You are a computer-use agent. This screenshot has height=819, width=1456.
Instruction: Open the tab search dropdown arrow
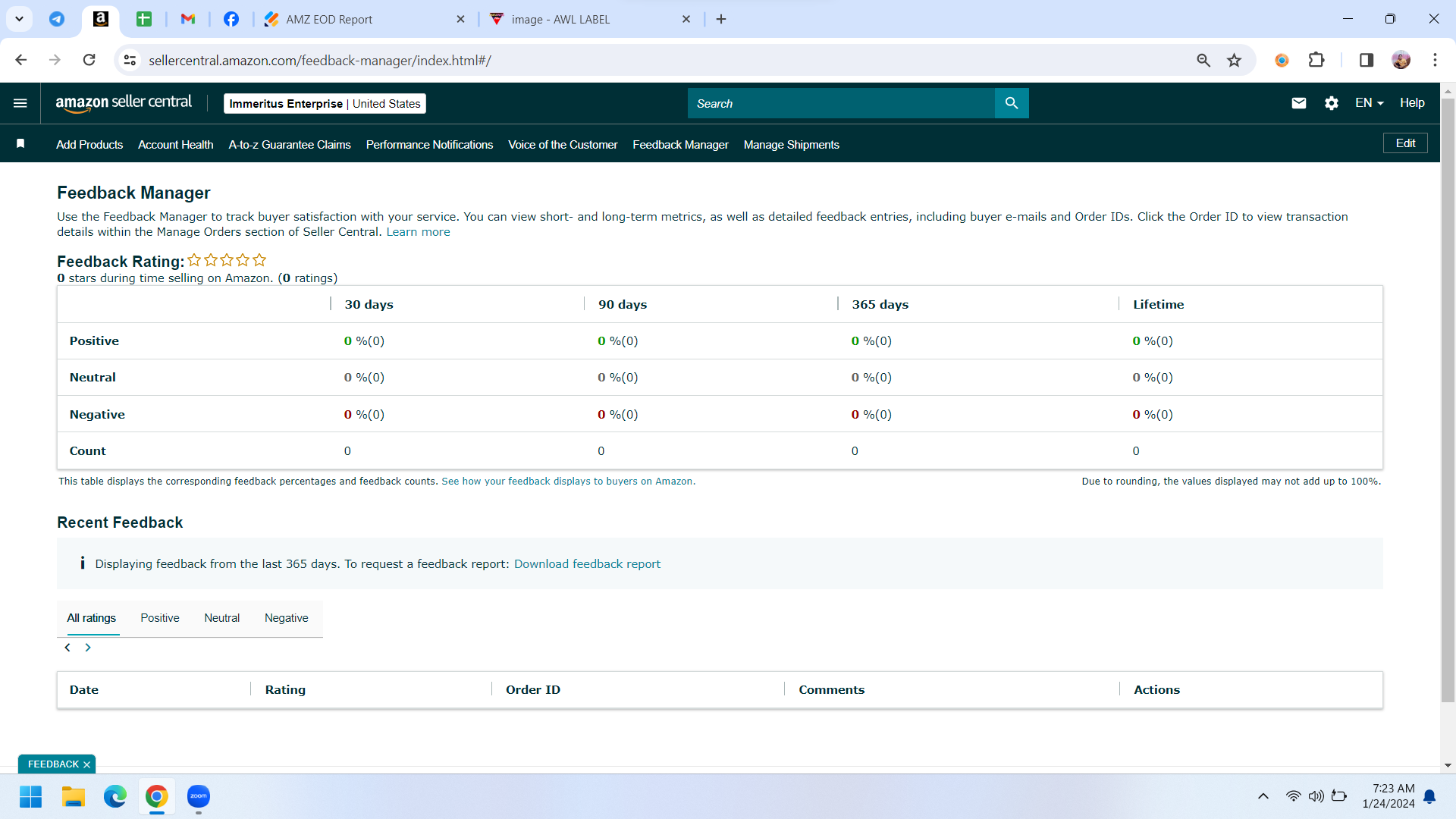click(19, 19)
